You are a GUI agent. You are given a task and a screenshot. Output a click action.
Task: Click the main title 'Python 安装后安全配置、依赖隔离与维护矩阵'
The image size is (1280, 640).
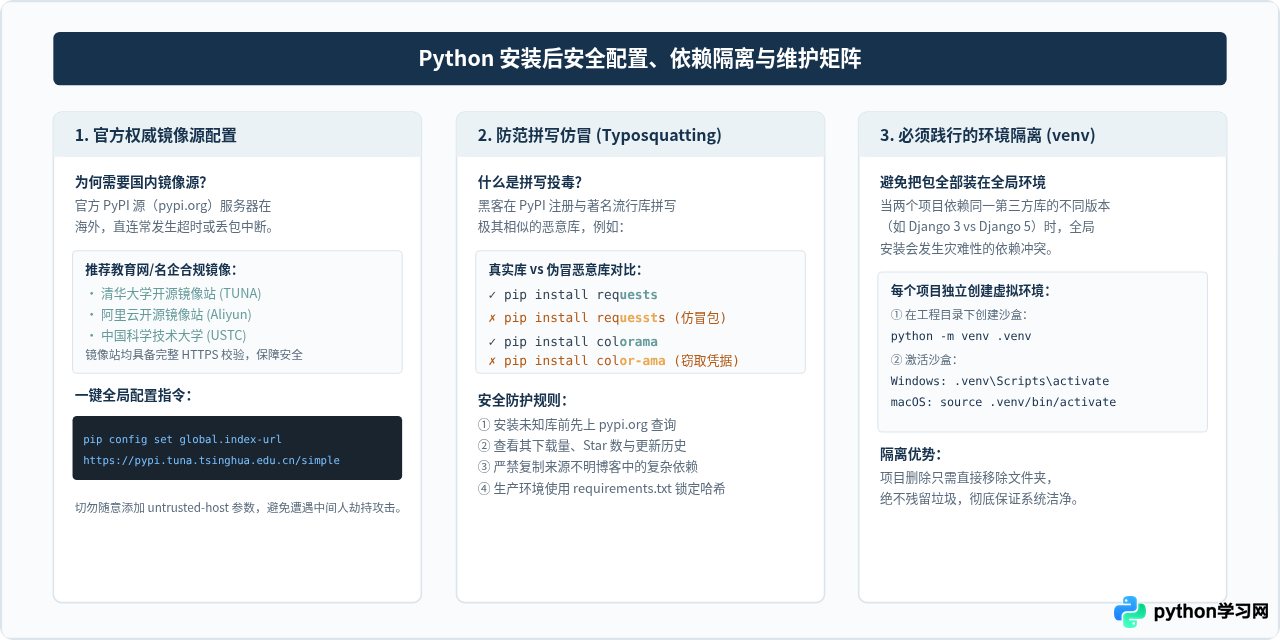click(x=640, y=59)
